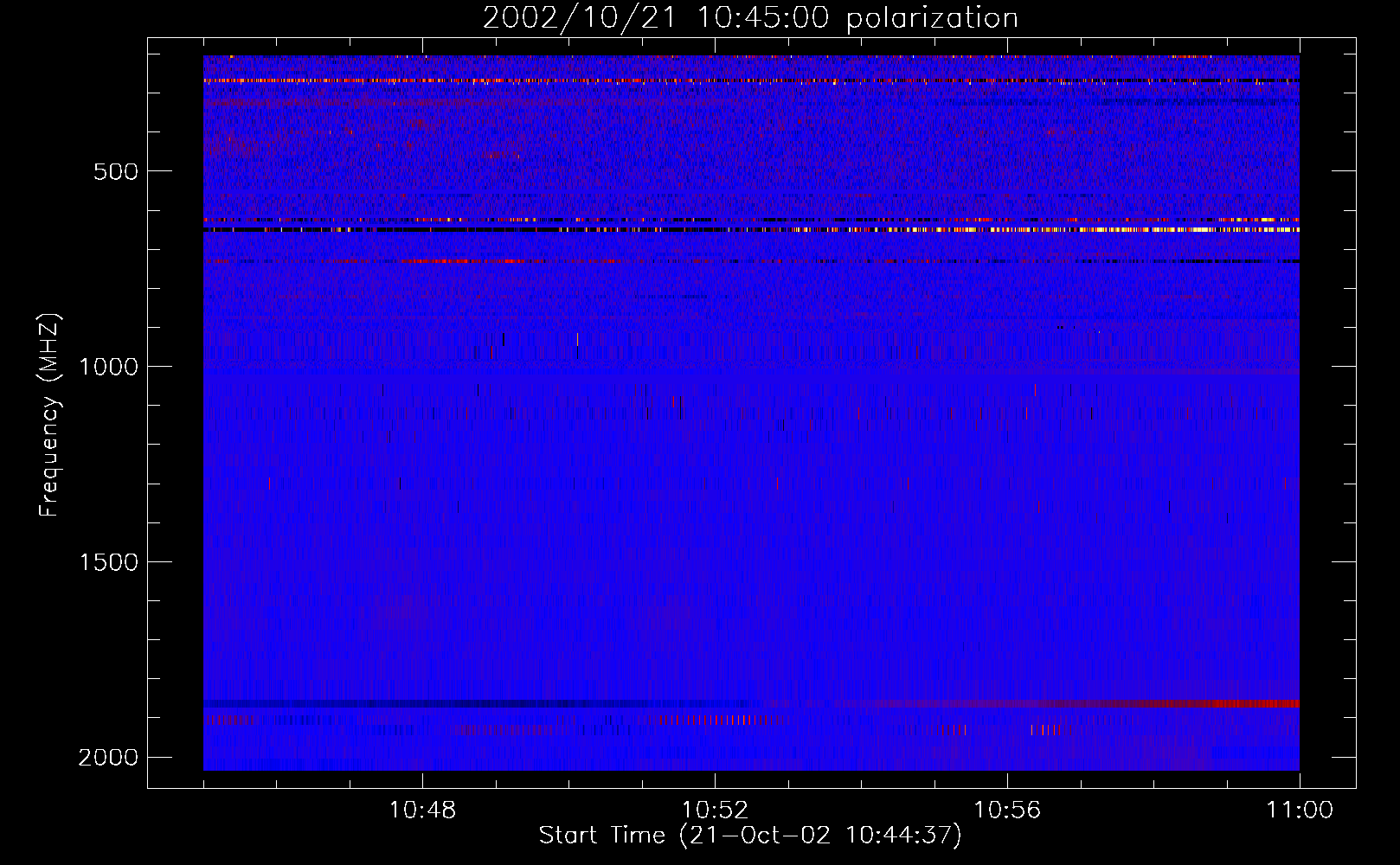Click the 10:48 time tick label
This screenshot has width=1400, height=865.
pyautogui.click(x=423, y=811)
